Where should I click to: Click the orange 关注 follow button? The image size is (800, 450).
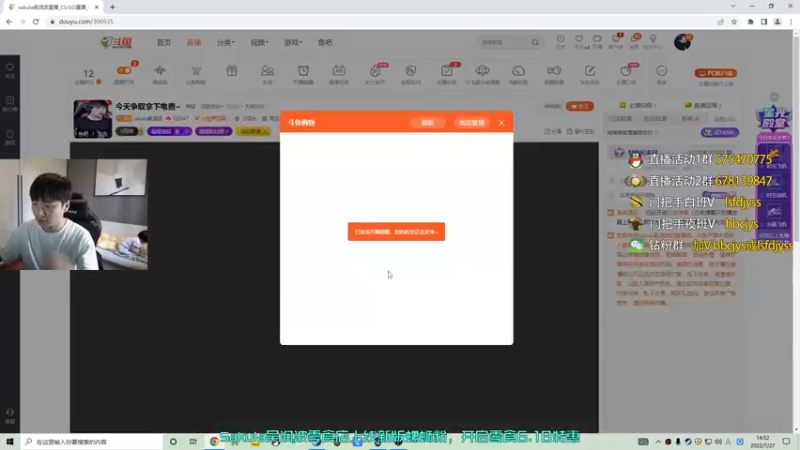click(x=580, y=107)
